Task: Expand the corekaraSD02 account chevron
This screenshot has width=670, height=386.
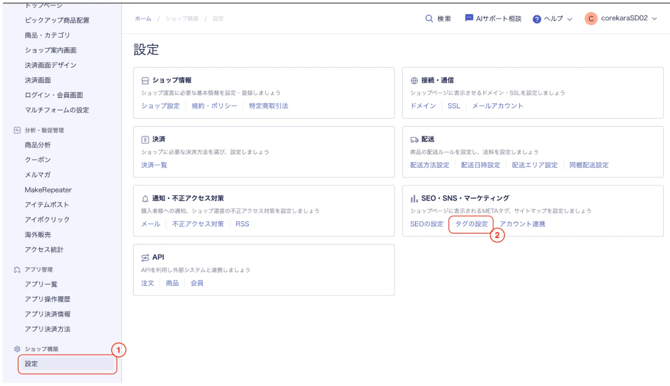Action: click(x=654, y=19)
